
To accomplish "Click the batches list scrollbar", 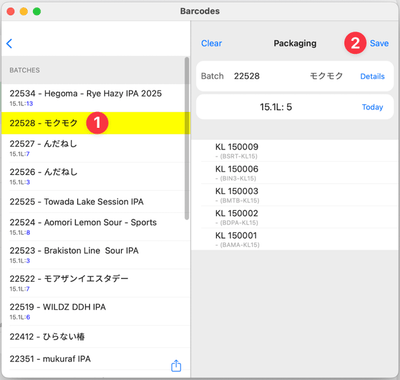I will tap(187, 138).
